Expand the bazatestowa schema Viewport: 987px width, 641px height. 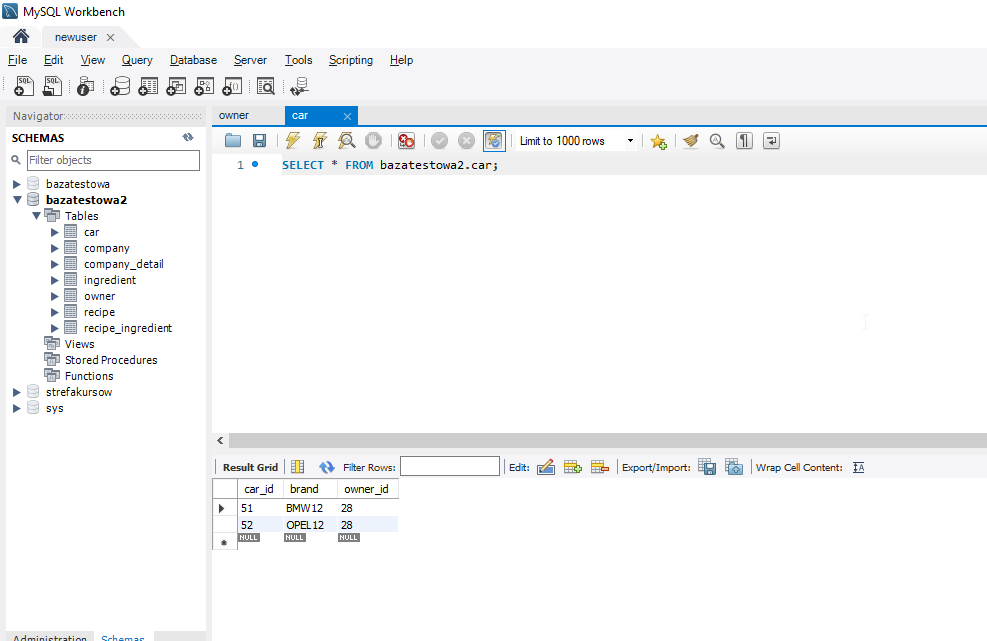pyautogui.click(x=17, y=184)
